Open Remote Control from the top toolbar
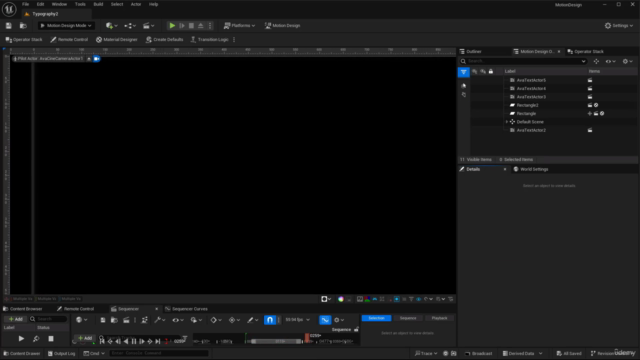The height and width of the screenshot is (360, 640). point(69,40)
